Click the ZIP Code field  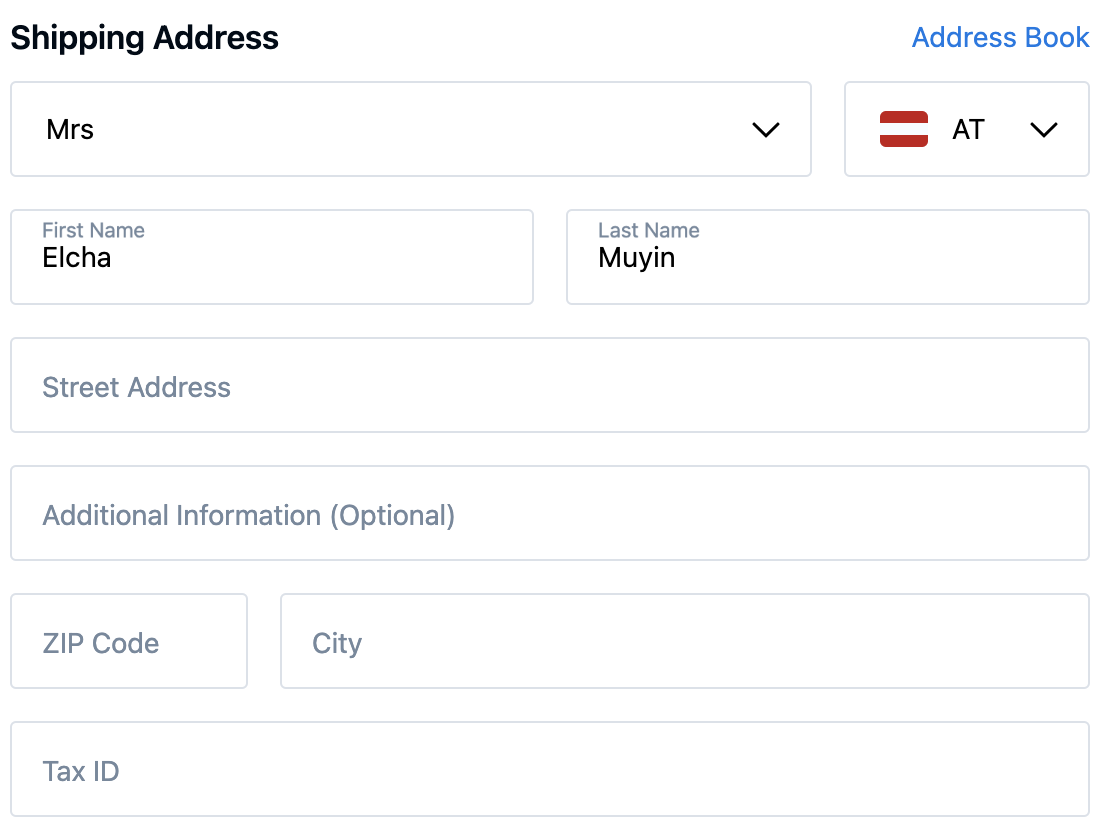tap(128, 642)
